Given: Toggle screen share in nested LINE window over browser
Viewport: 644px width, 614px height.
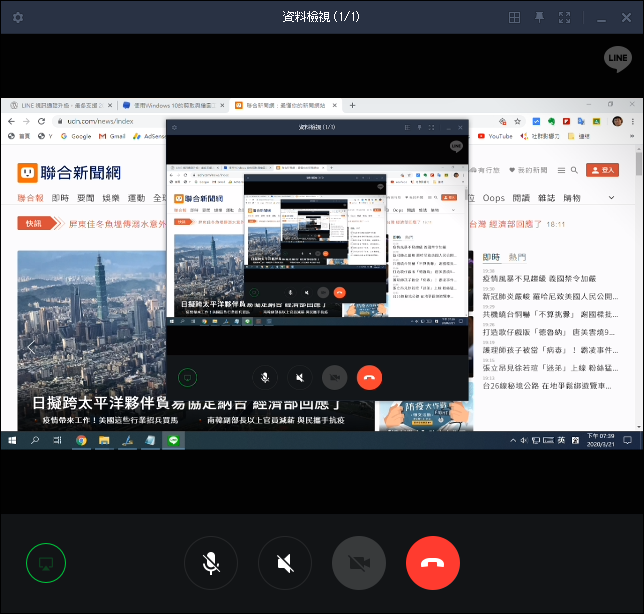Looking at the screenshot, I should tap(187, 377).
